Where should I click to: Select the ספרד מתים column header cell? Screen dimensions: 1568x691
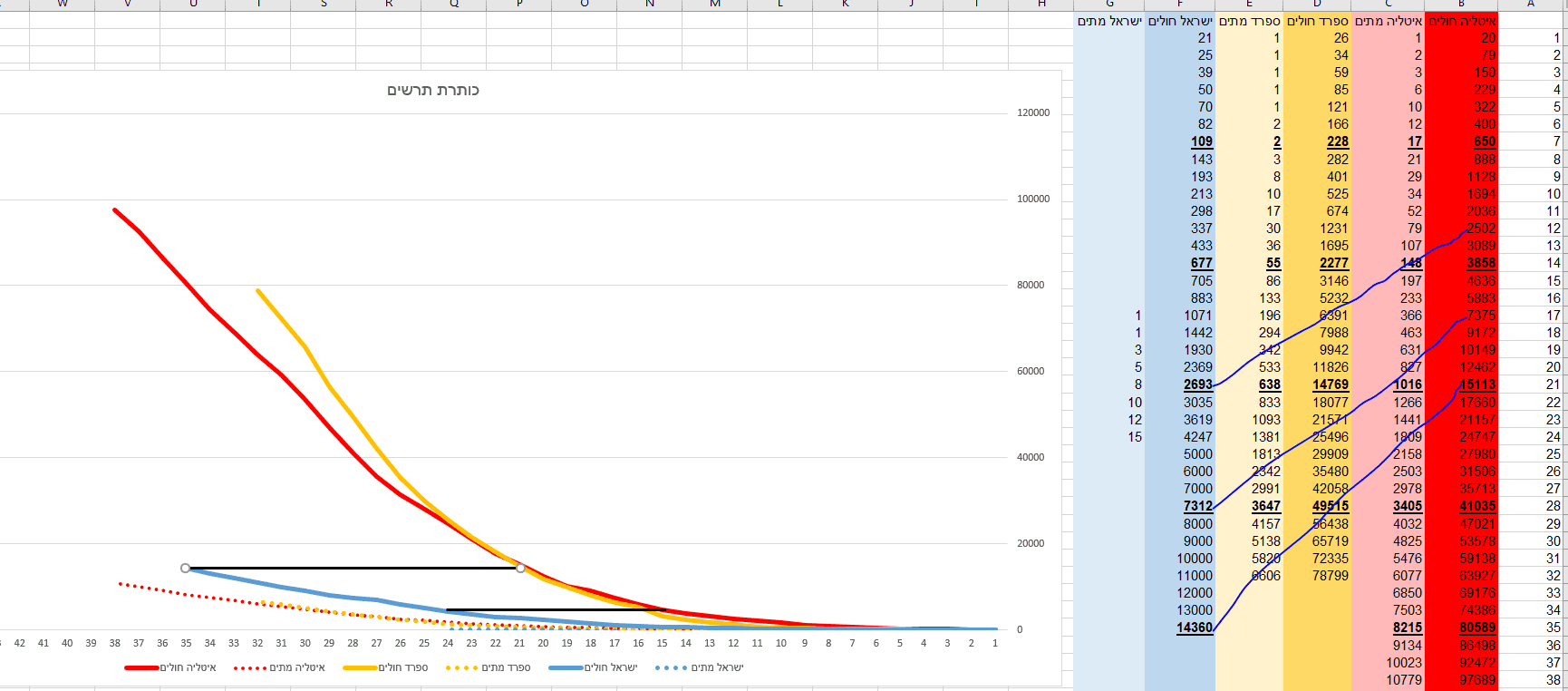tap(1249, 21)
